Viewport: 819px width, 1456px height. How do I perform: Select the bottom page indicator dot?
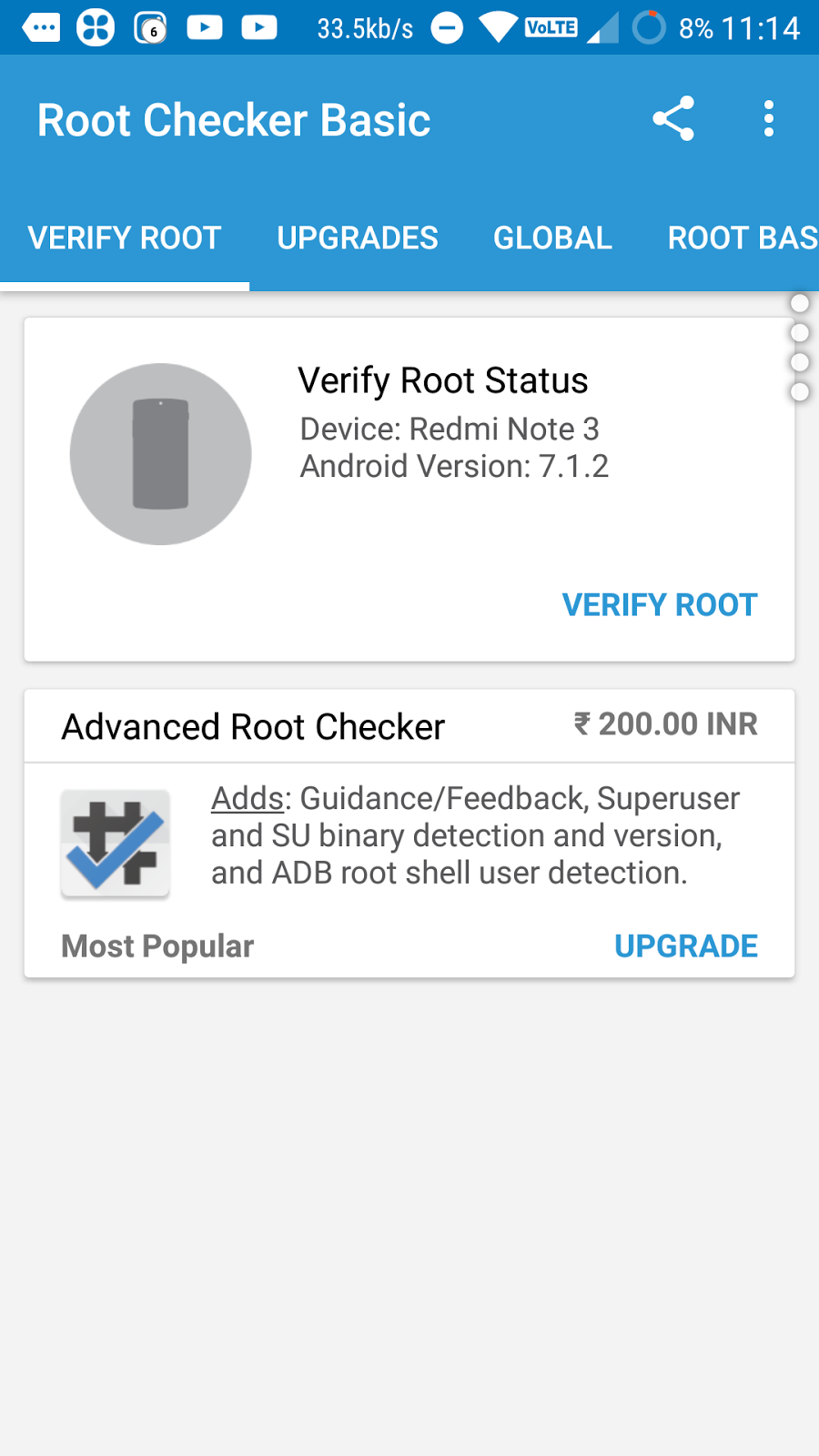click(800, 392)
